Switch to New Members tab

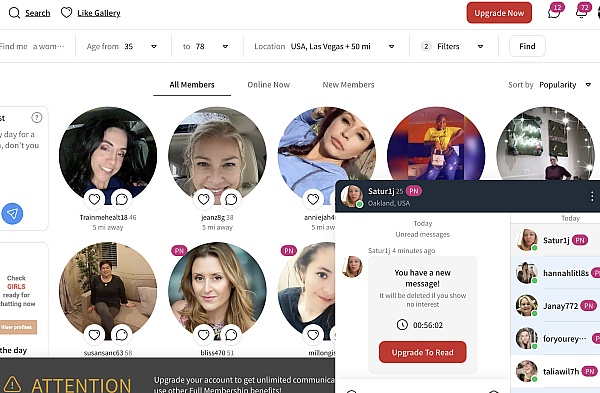[x=348, y=85]
